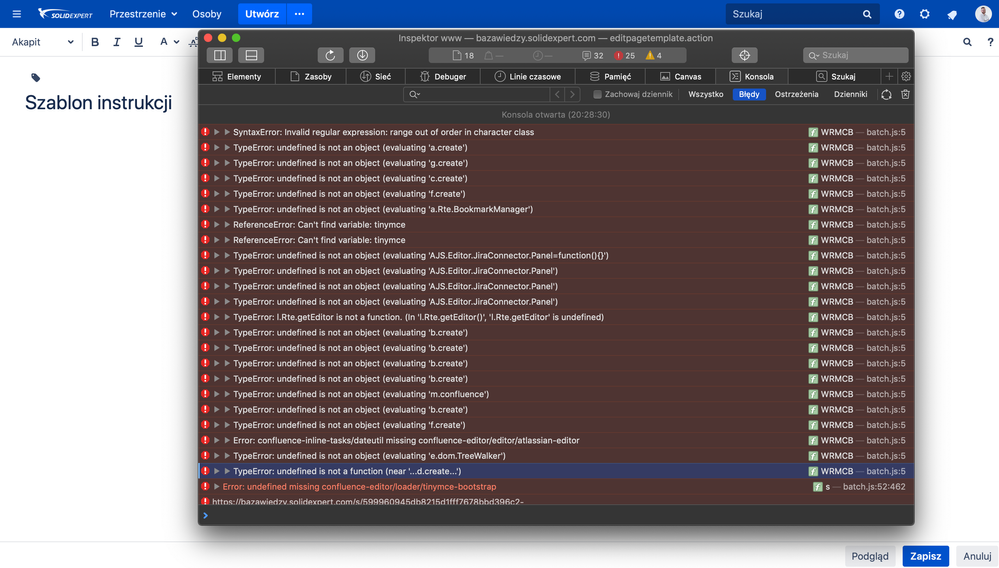Screen dimensions: 999x568
Task: Switch to the Sieć tab
Action: (x=376, y=76)
